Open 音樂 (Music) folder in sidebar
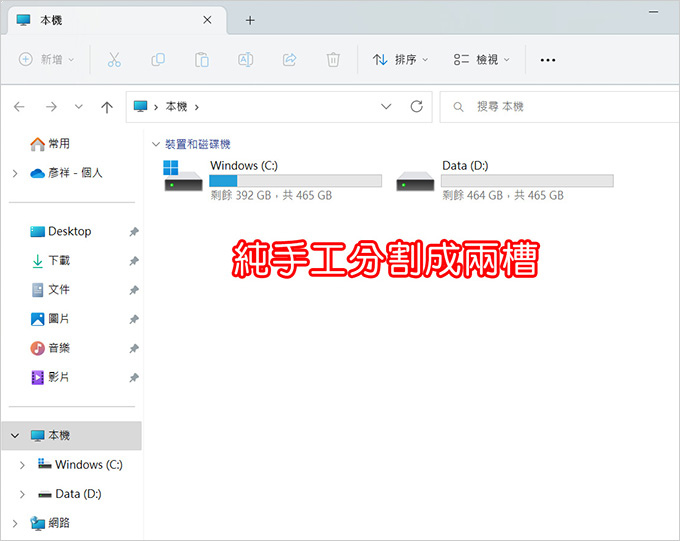Screen dimensions: 680x541 pos(50,348)
